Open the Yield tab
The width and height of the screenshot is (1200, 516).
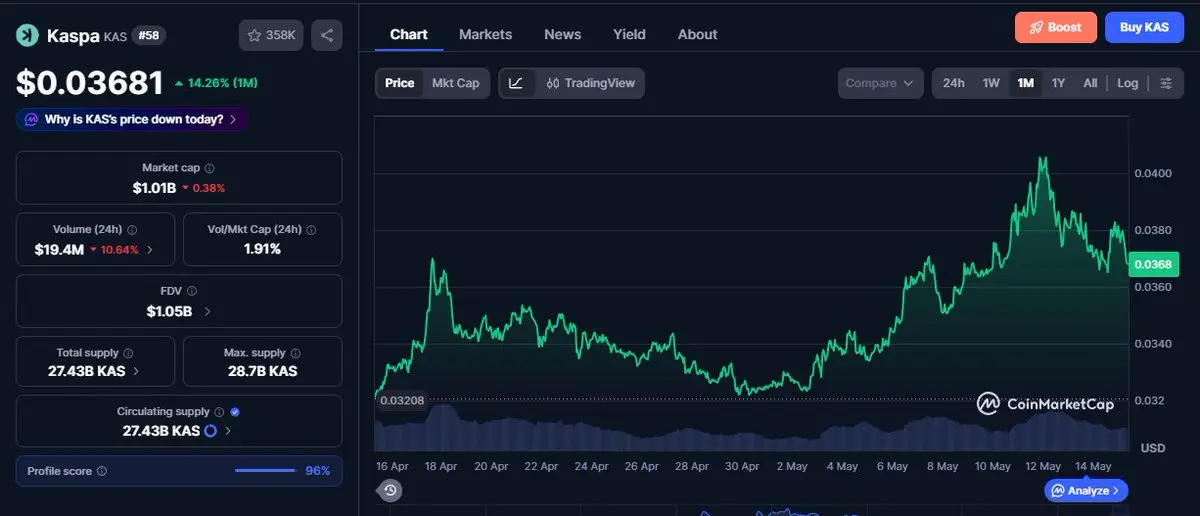[629, 34]
